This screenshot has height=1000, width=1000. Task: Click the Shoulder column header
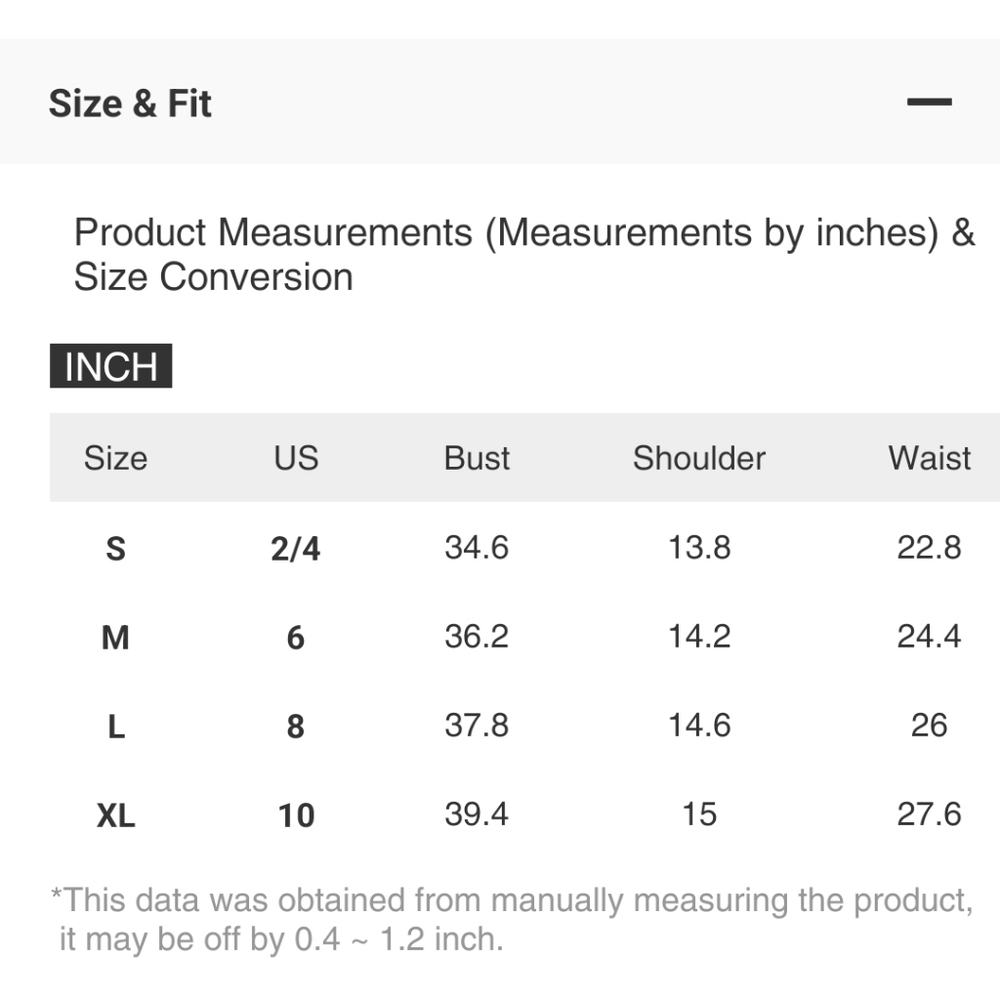[x=699, y=458]
